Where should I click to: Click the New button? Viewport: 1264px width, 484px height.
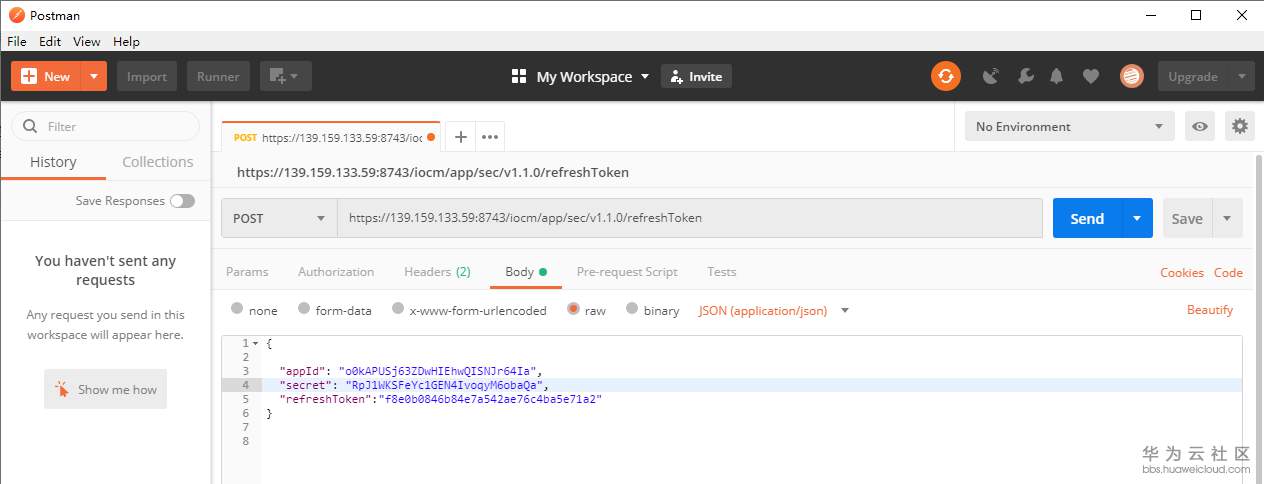tap(46, 76)
